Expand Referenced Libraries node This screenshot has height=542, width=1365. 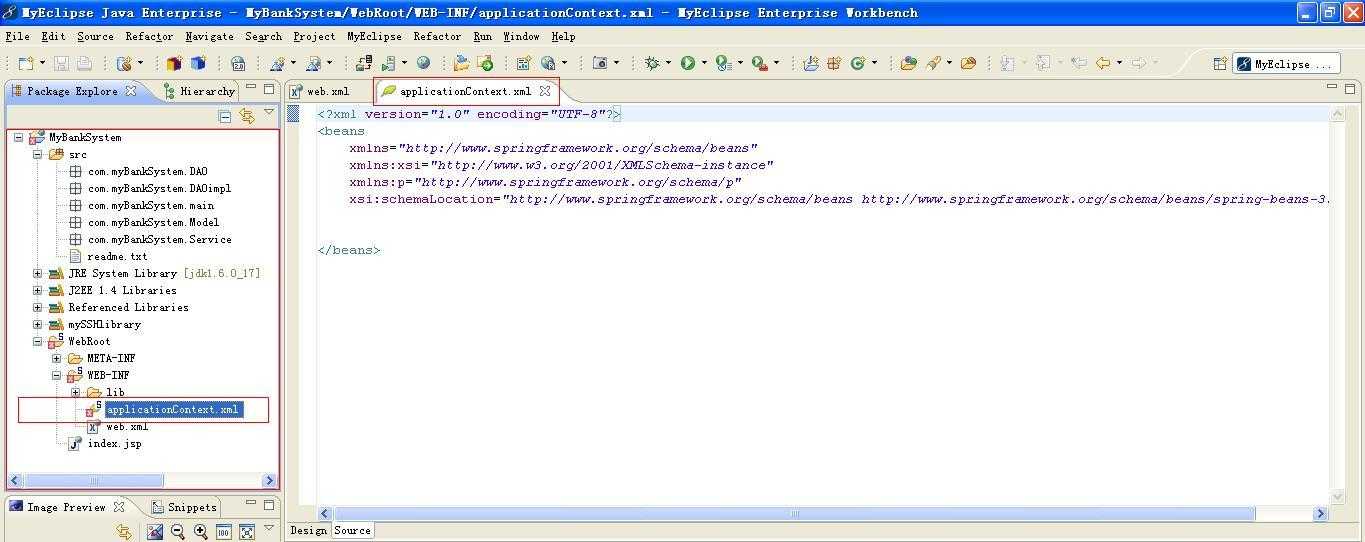pos(38,308)
